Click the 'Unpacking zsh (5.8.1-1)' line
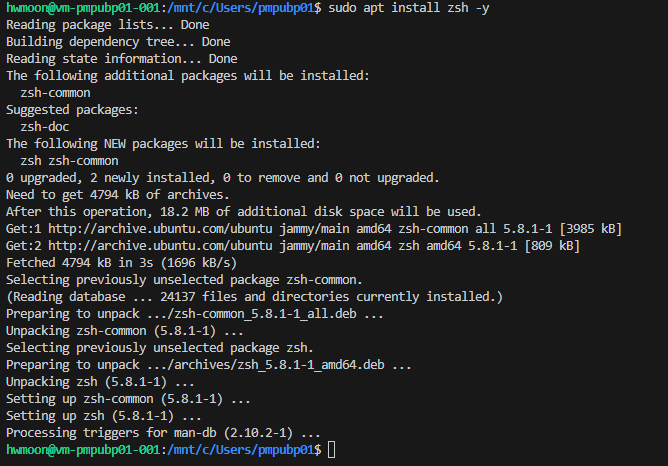The width and height of the screenshot is (668, 466). (100, 382)
